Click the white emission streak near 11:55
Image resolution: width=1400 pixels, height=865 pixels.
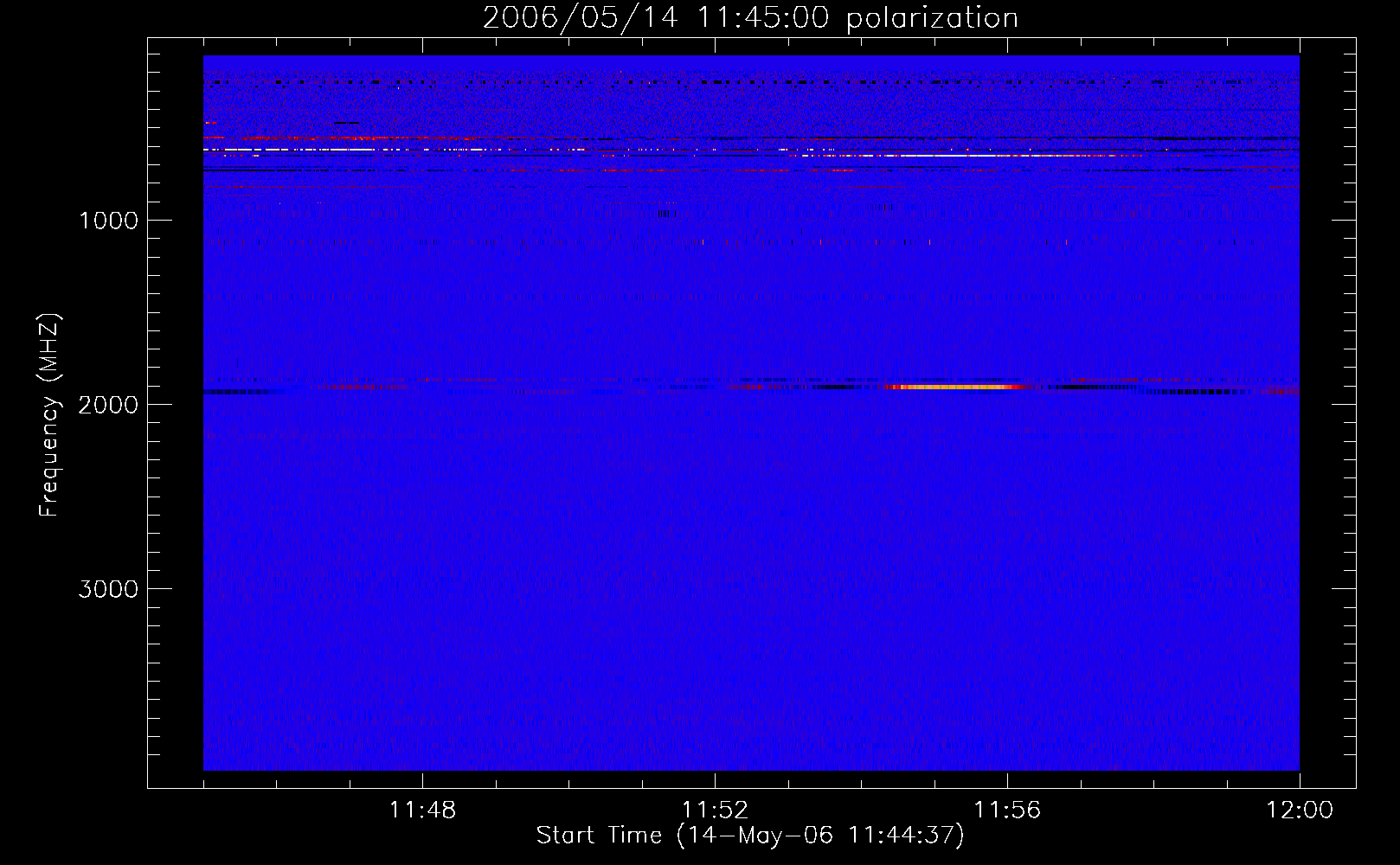pos(969,156)
